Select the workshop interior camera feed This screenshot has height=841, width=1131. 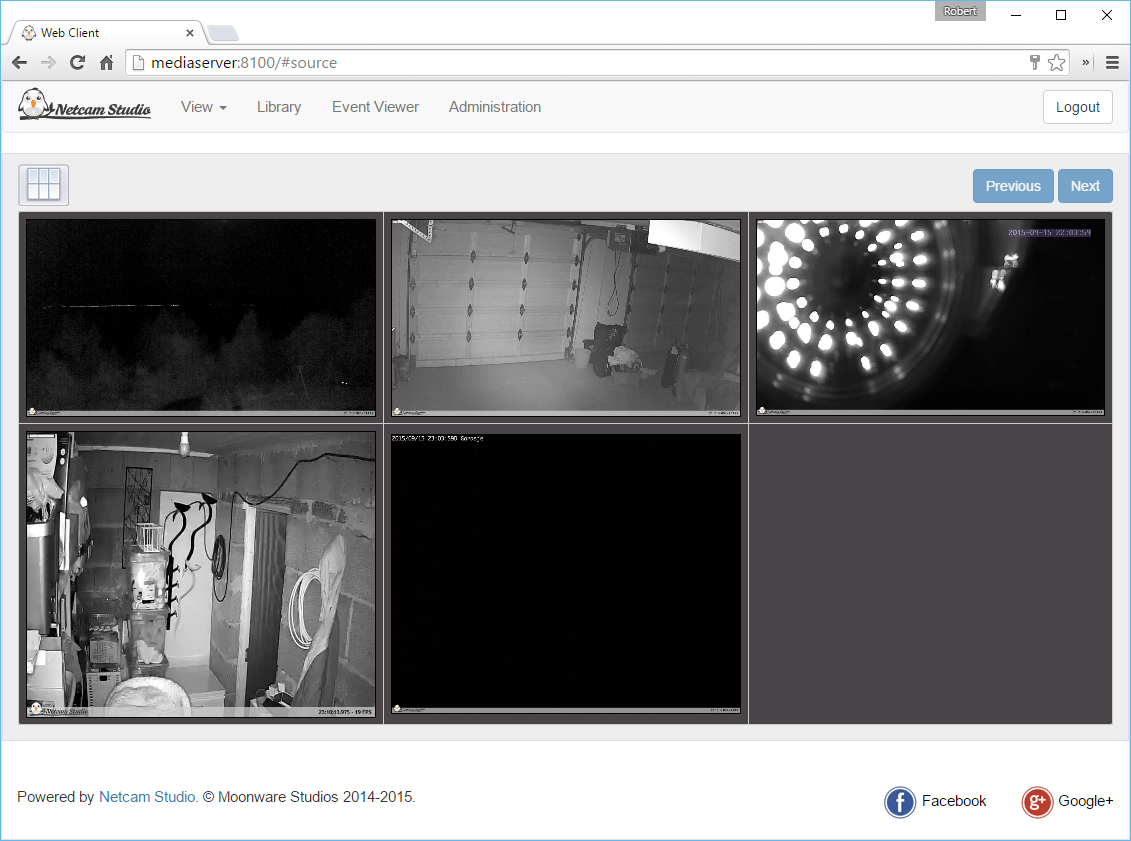201,574
